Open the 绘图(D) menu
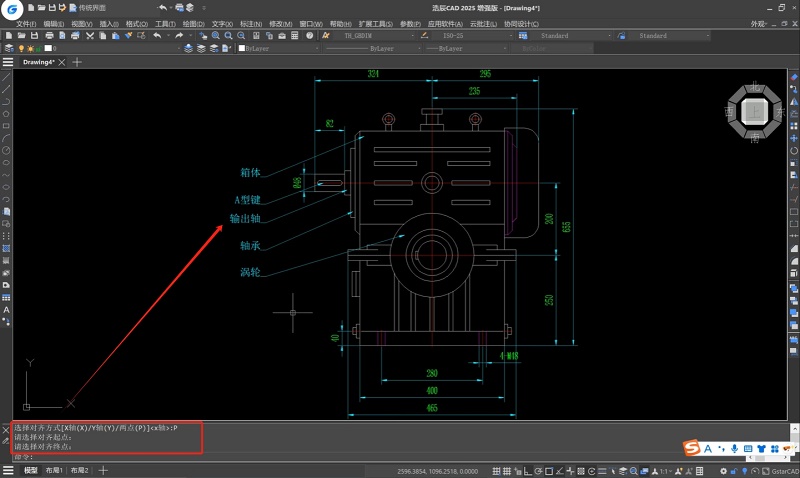Image resolution: width=800 pixels, height=478 pixels. pos(193,23)
